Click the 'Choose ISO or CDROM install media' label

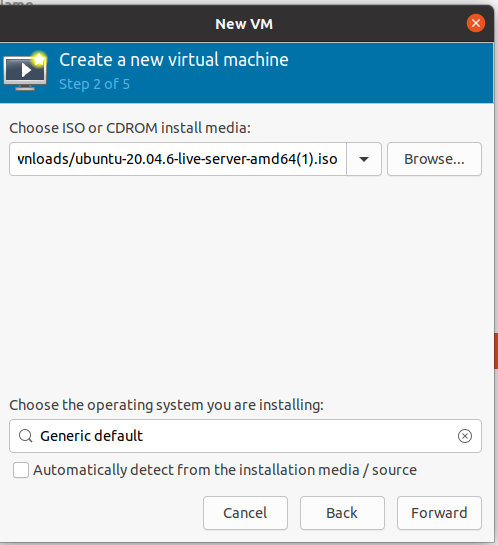point(130,128)
